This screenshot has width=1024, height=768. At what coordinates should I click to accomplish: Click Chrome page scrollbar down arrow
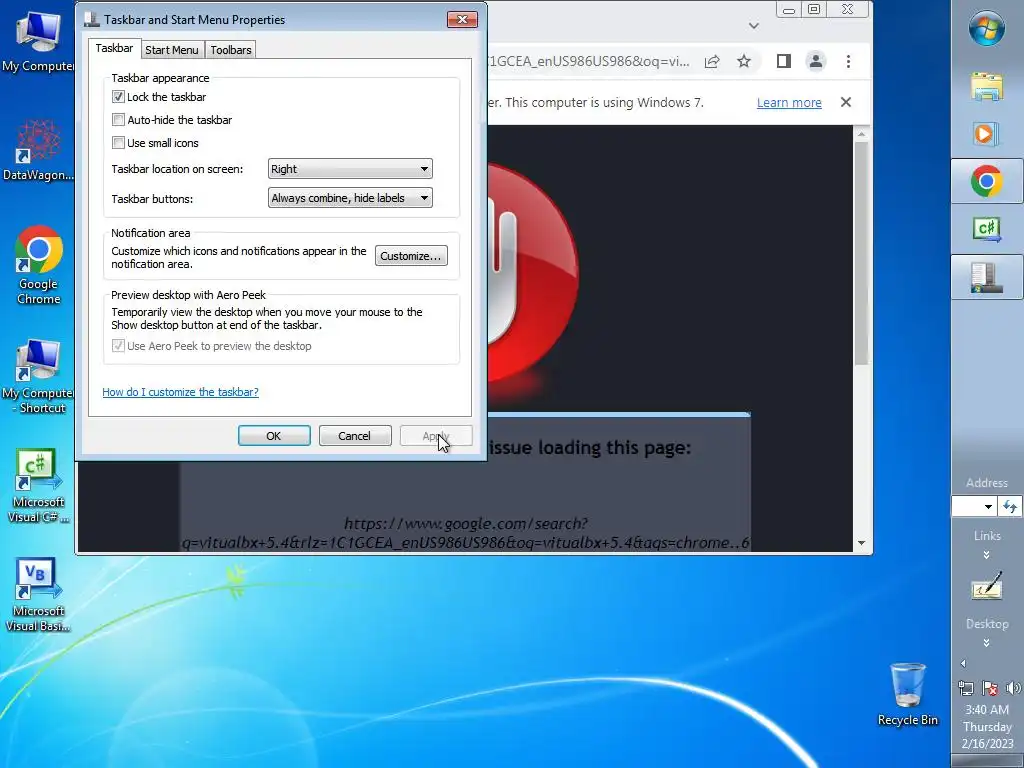pyautogui.click(x=861, y=543)
